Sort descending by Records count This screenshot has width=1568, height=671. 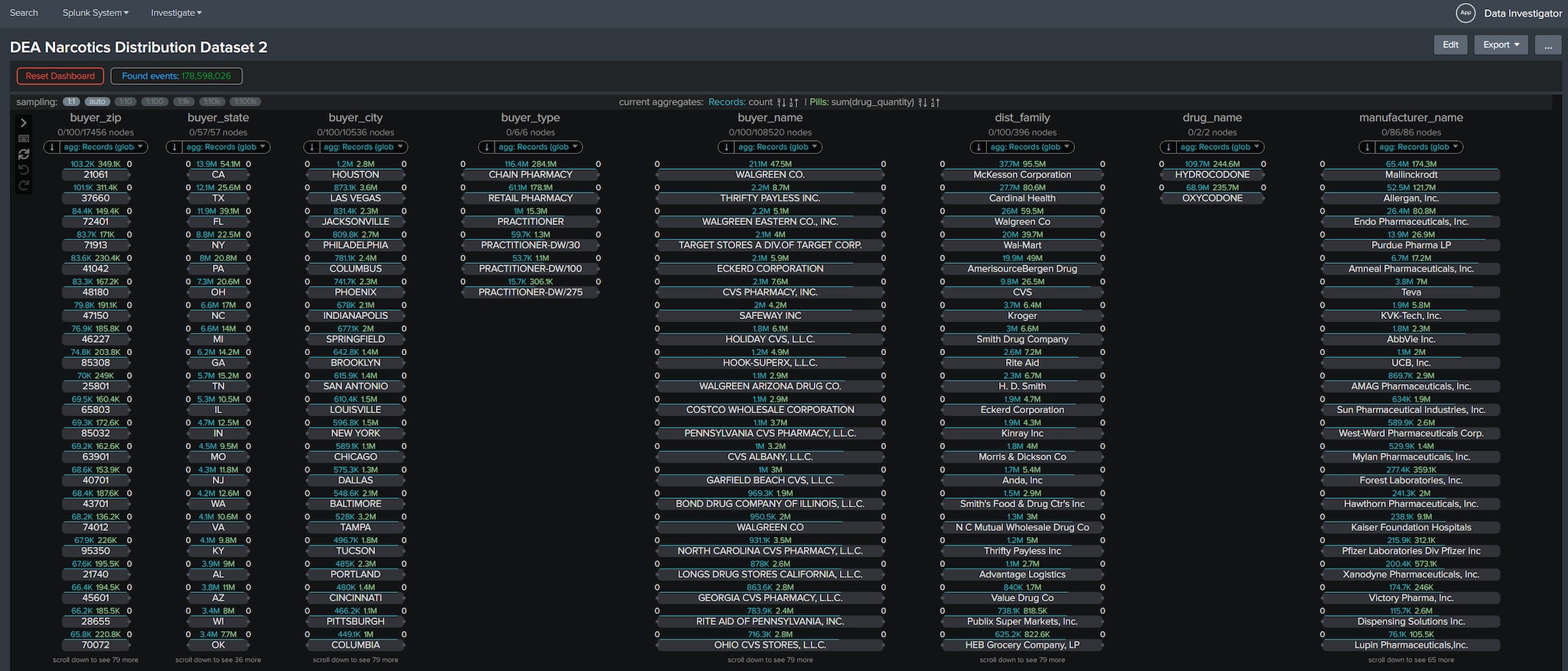(781, 102)
